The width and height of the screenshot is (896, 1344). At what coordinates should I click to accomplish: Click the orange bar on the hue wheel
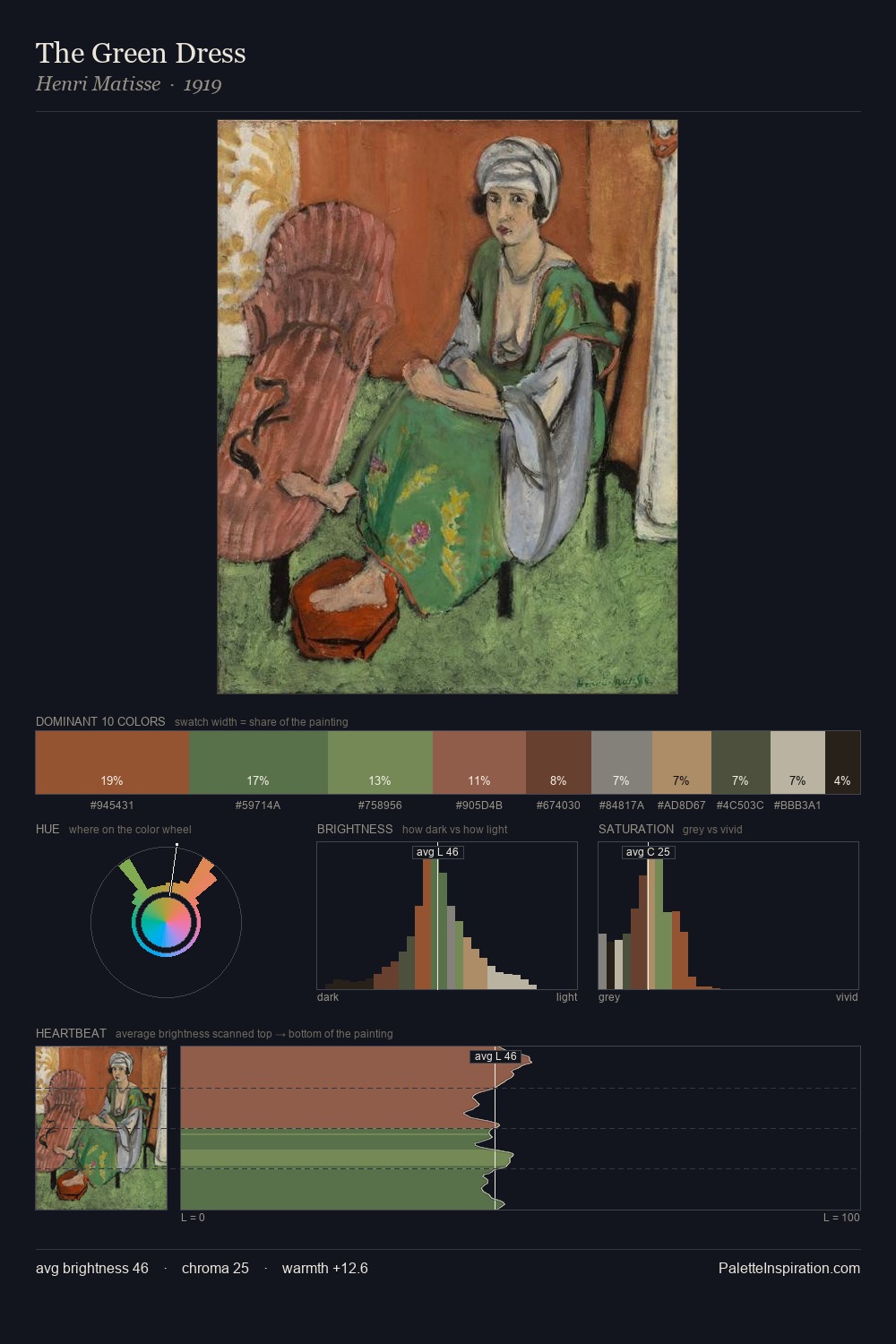[200, 880]
